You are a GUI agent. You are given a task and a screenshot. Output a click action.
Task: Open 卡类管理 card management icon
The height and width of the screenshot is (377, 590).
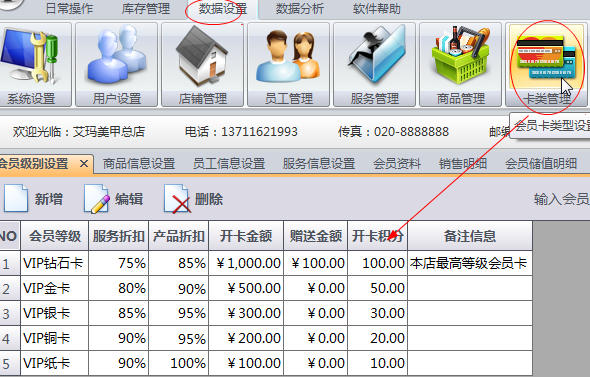(x=546, y=64)
